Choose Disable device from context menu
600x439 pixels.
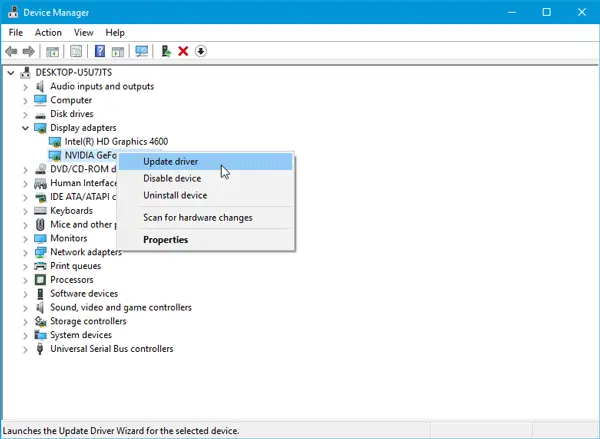point(206,178)
